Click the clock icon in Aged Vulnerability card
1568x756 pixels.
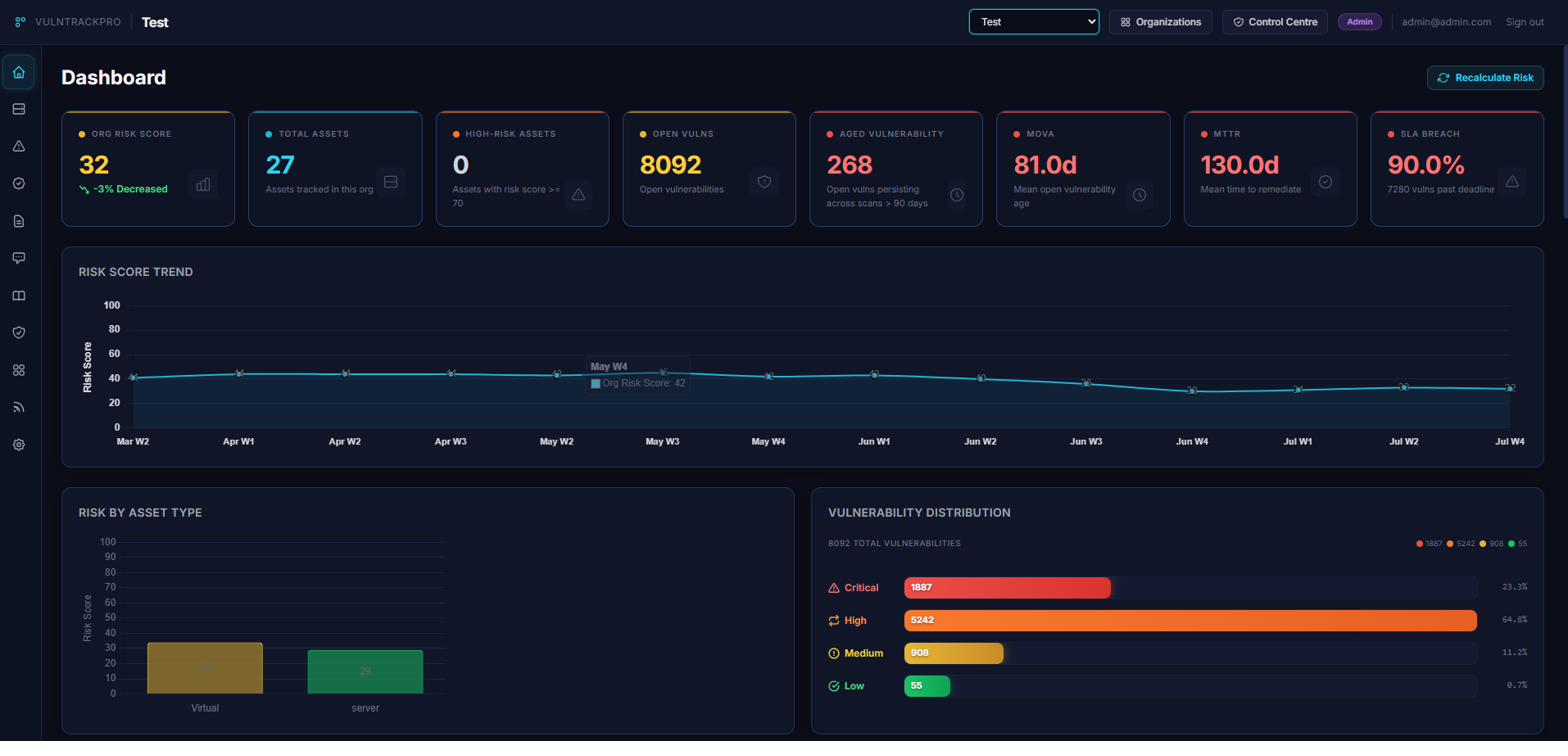click(957, 194)
